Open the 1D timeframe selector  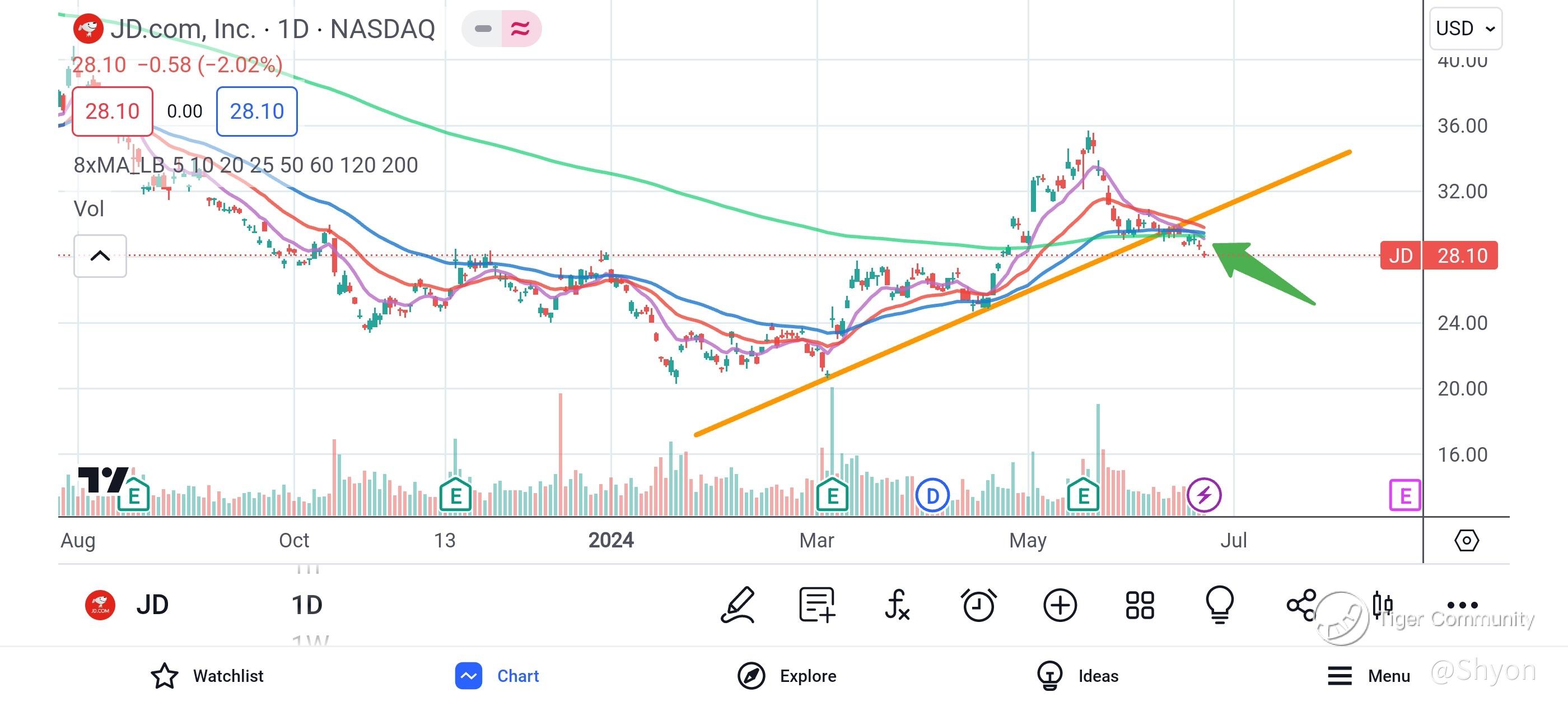click(x=307, y=605)
